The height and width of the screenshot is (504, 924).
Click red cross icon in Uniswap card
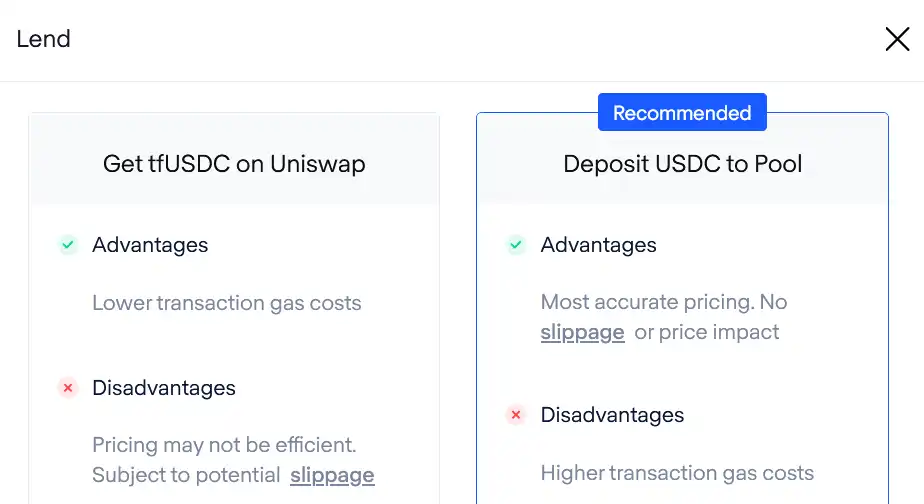coord(68,388)
